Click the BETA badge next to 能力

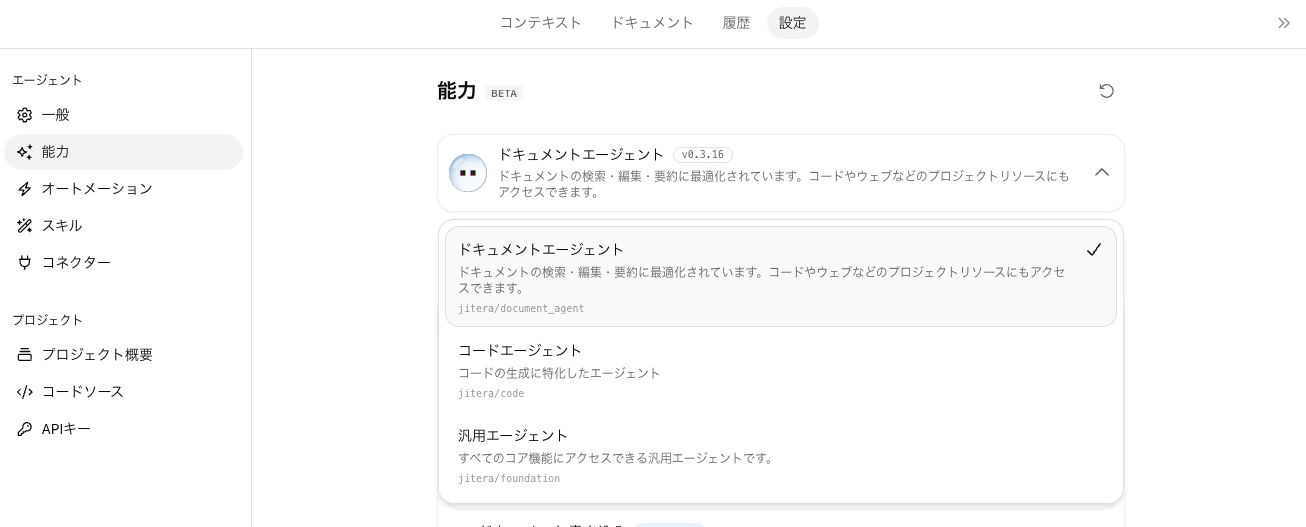(x=504, y=93)
